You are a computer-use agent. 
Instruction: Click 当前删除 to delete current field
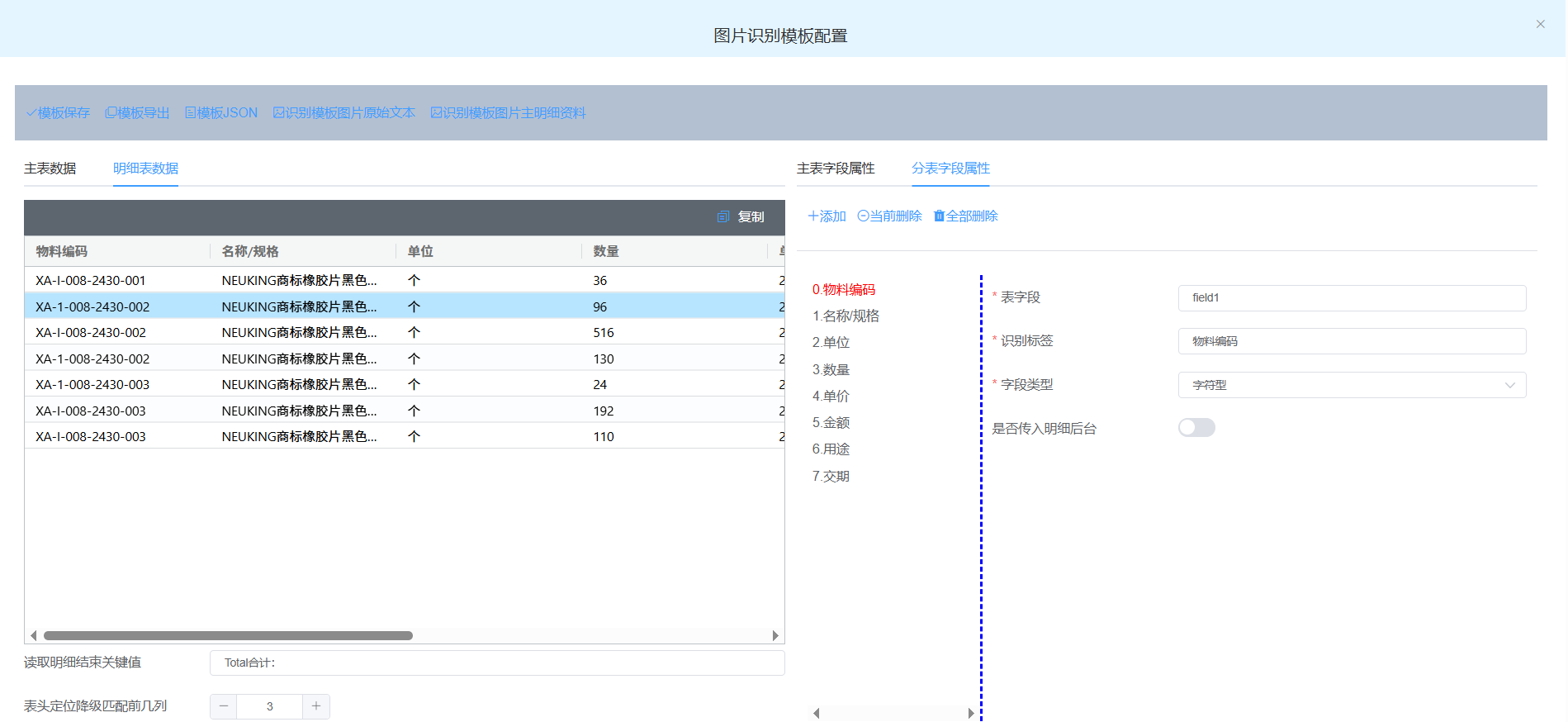pyautogui.click(x=890, y=216)
